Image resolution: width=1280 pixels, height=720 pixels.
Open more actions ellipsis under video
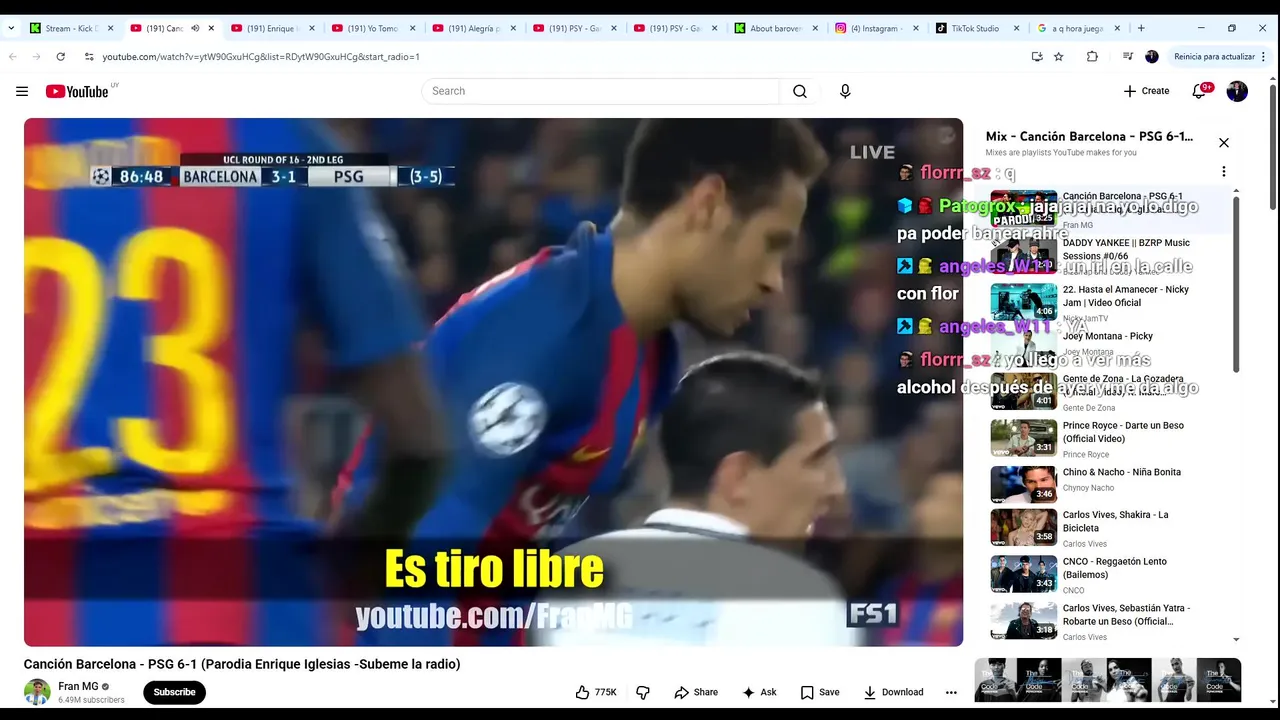click(x=951, y=692)
